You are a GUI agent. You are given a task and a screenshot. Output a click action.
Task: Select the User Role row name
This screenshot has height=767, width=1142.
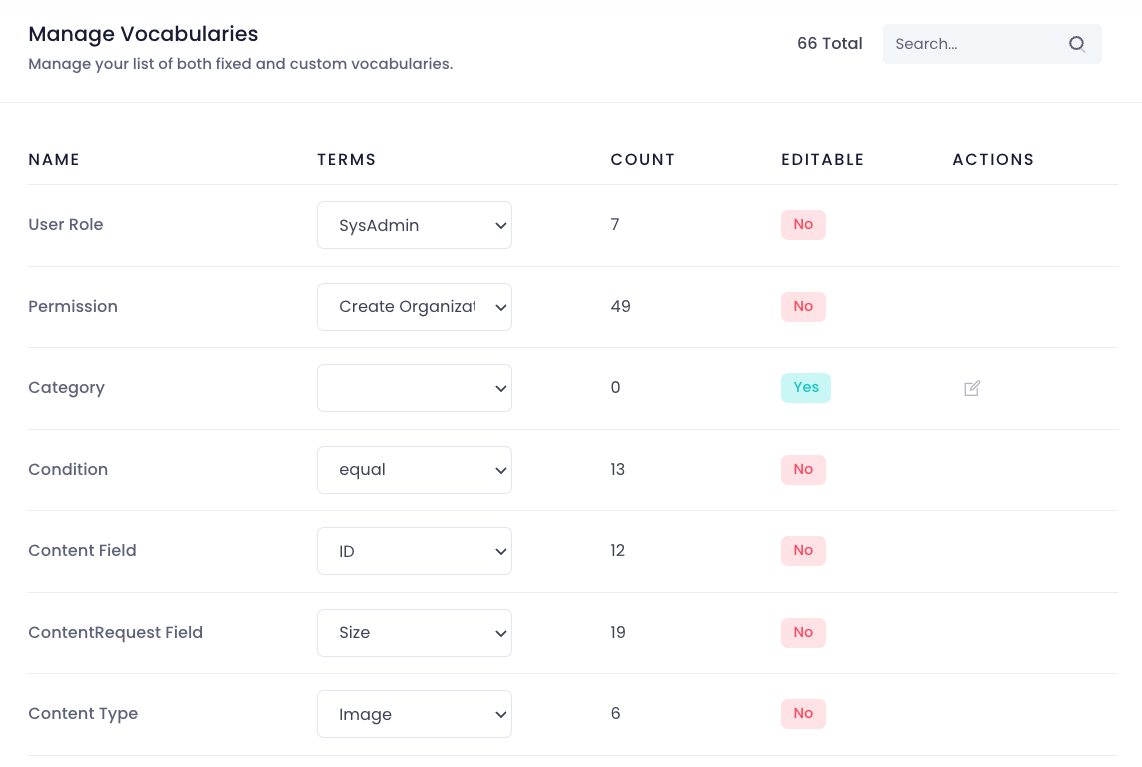66,224
